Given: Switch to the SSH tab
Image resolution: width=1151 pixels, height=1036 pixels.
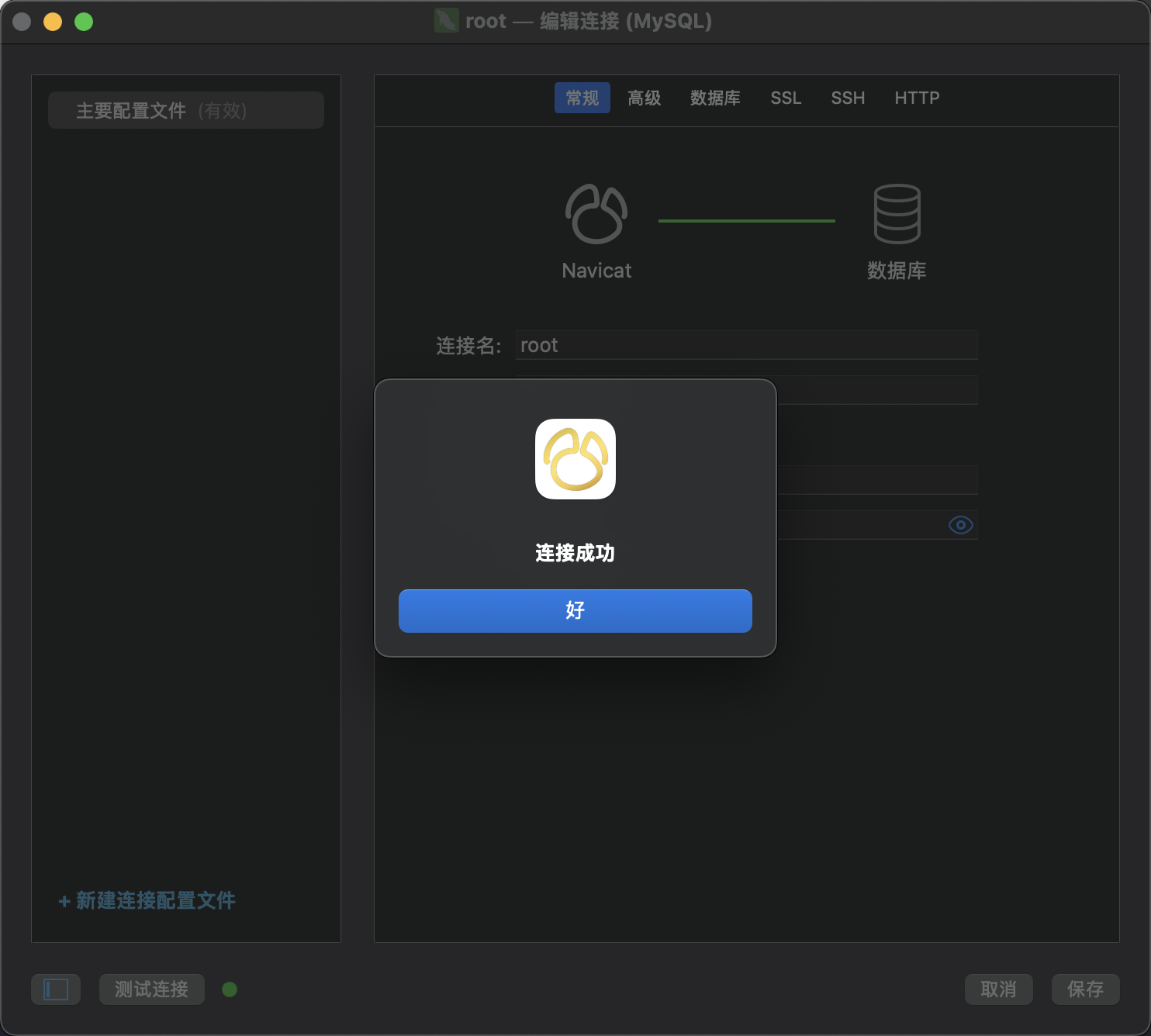Looking at the screenshot, I should point(848,98).
